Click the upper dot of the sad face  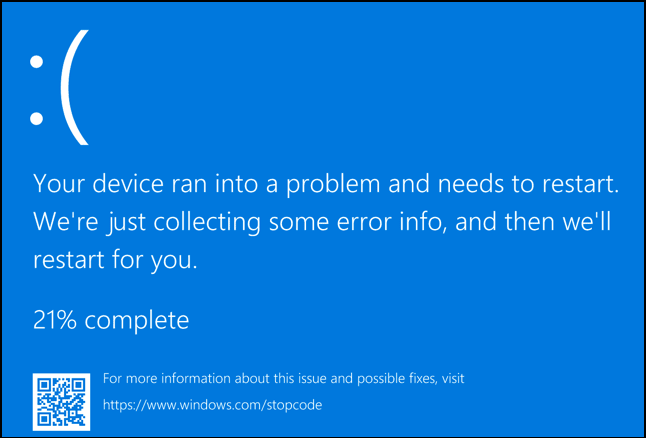pos(38,62)
